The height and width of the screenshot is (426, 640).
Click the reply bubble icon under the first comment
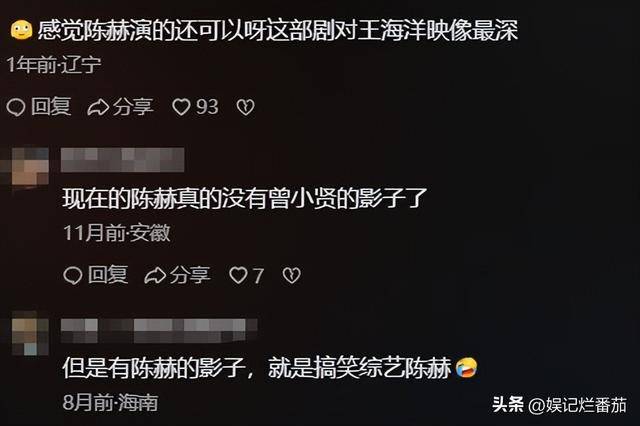[16, 107]
